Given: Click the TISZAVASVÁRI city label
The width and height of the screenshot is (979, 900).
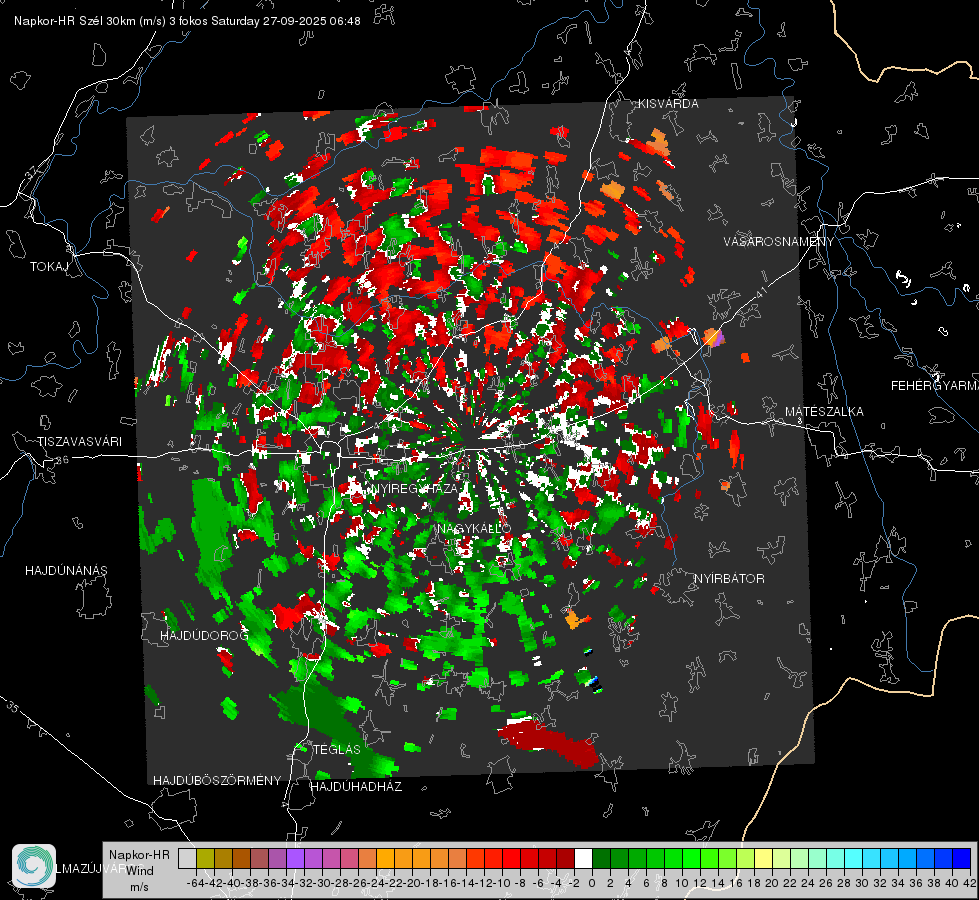Looking at the screenshot, I should point(79,442).
